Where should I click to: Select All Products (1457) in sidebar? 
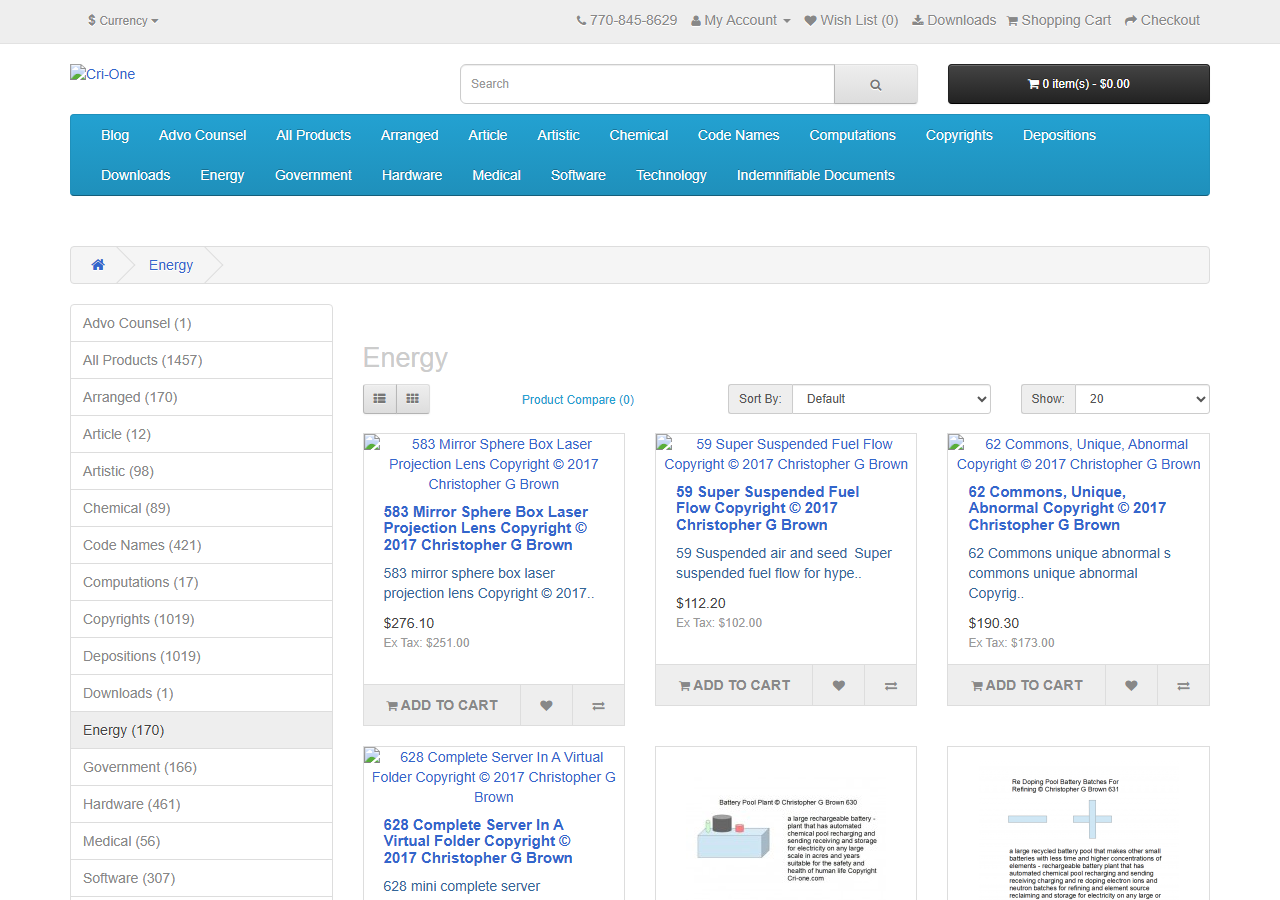pos(201,360)
